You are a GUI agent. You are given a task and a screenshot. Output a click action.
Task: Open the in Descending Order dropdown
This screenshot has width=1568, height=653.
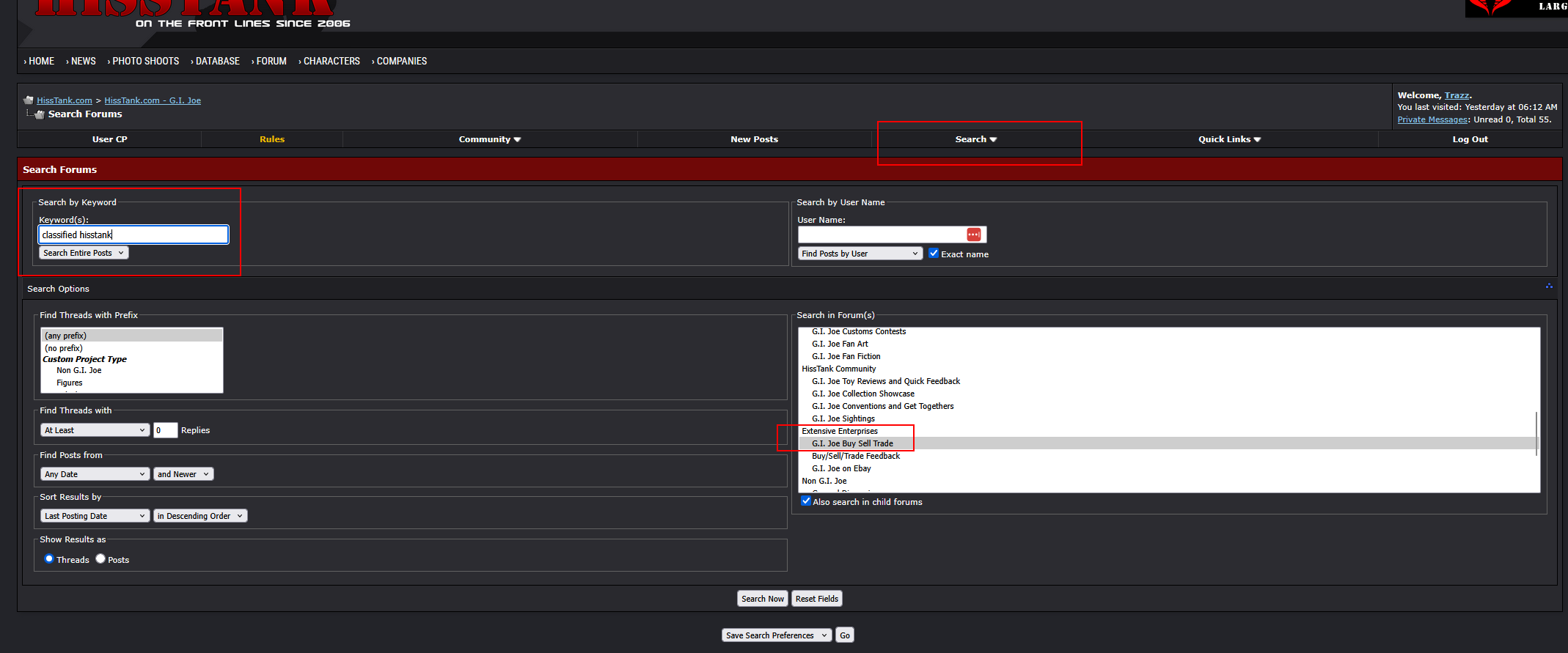coord(200,516)
